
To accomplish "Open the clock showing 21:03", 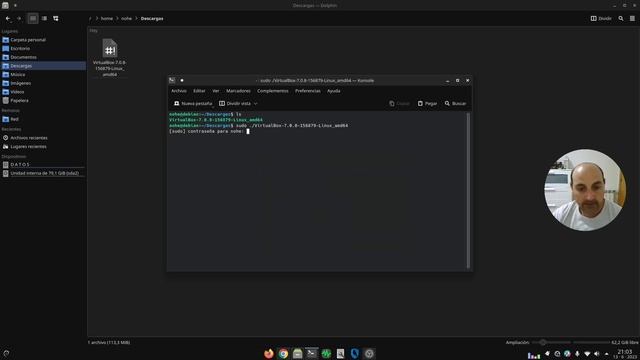I will point(624,354).
